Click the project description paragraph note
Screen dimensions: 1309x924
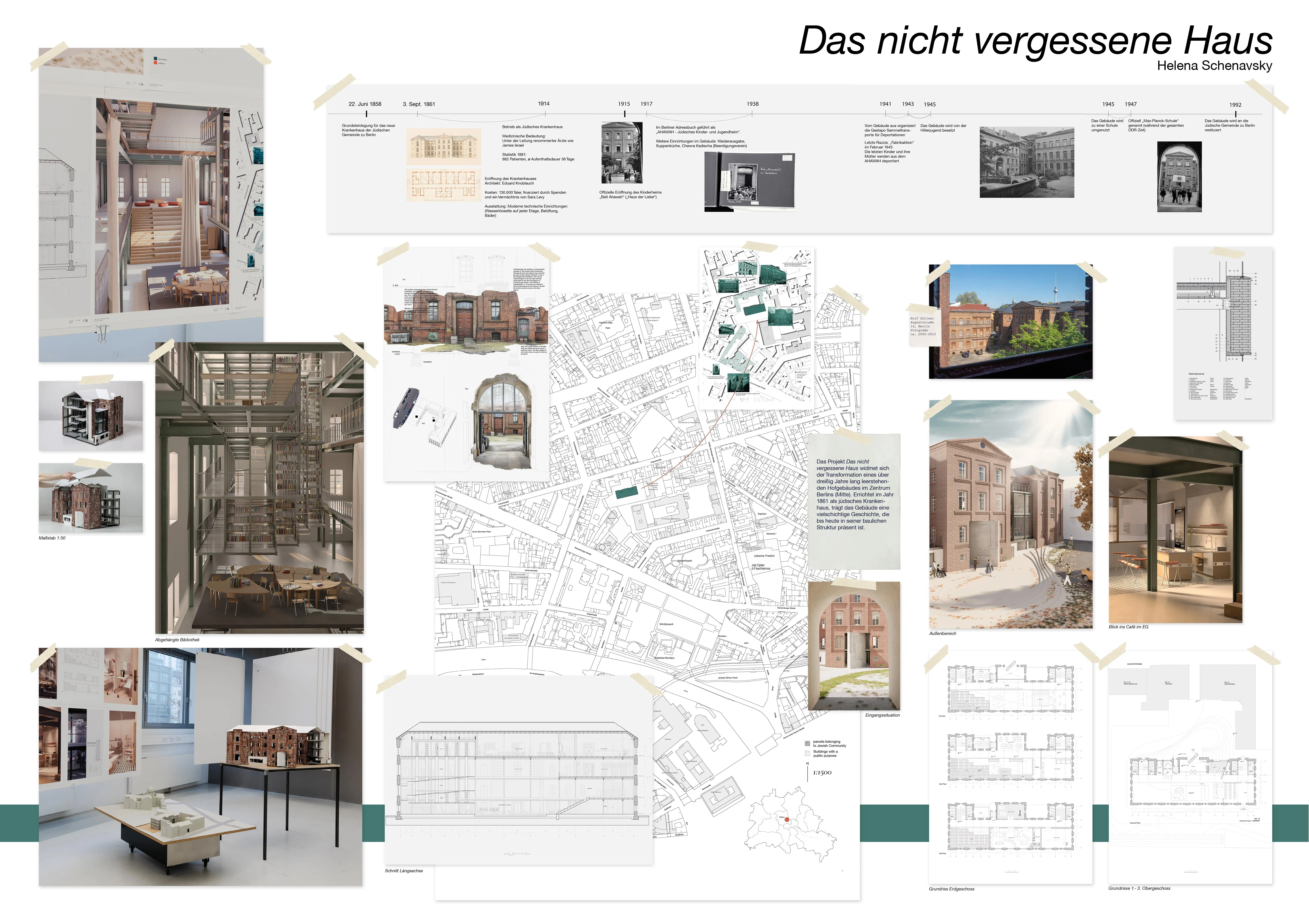tap(854, 495)
